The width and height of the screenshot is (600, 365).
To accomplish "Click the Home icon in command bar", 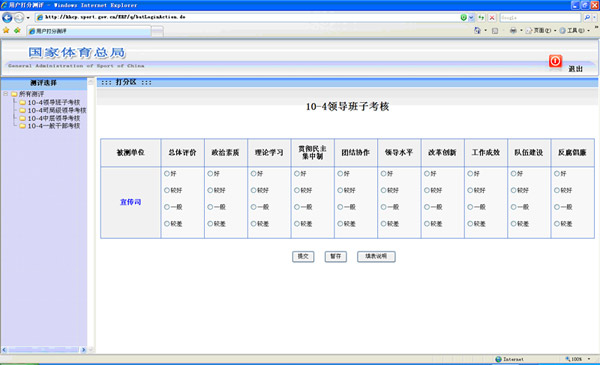I will point(477,31).
